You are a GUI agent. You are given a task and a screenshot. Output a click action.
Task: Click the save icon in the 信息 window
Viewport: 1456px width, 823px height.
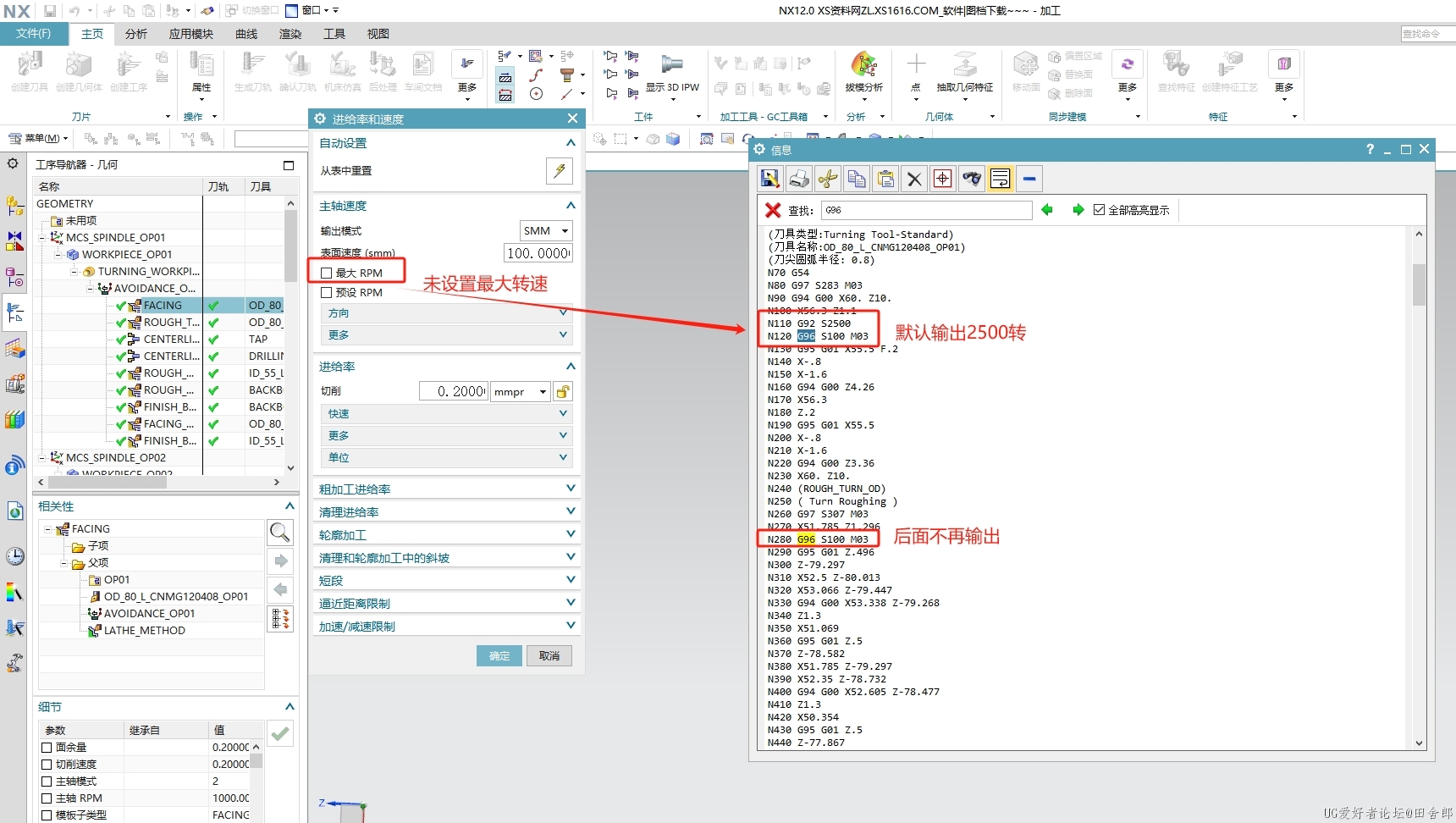tap(770, 179)
